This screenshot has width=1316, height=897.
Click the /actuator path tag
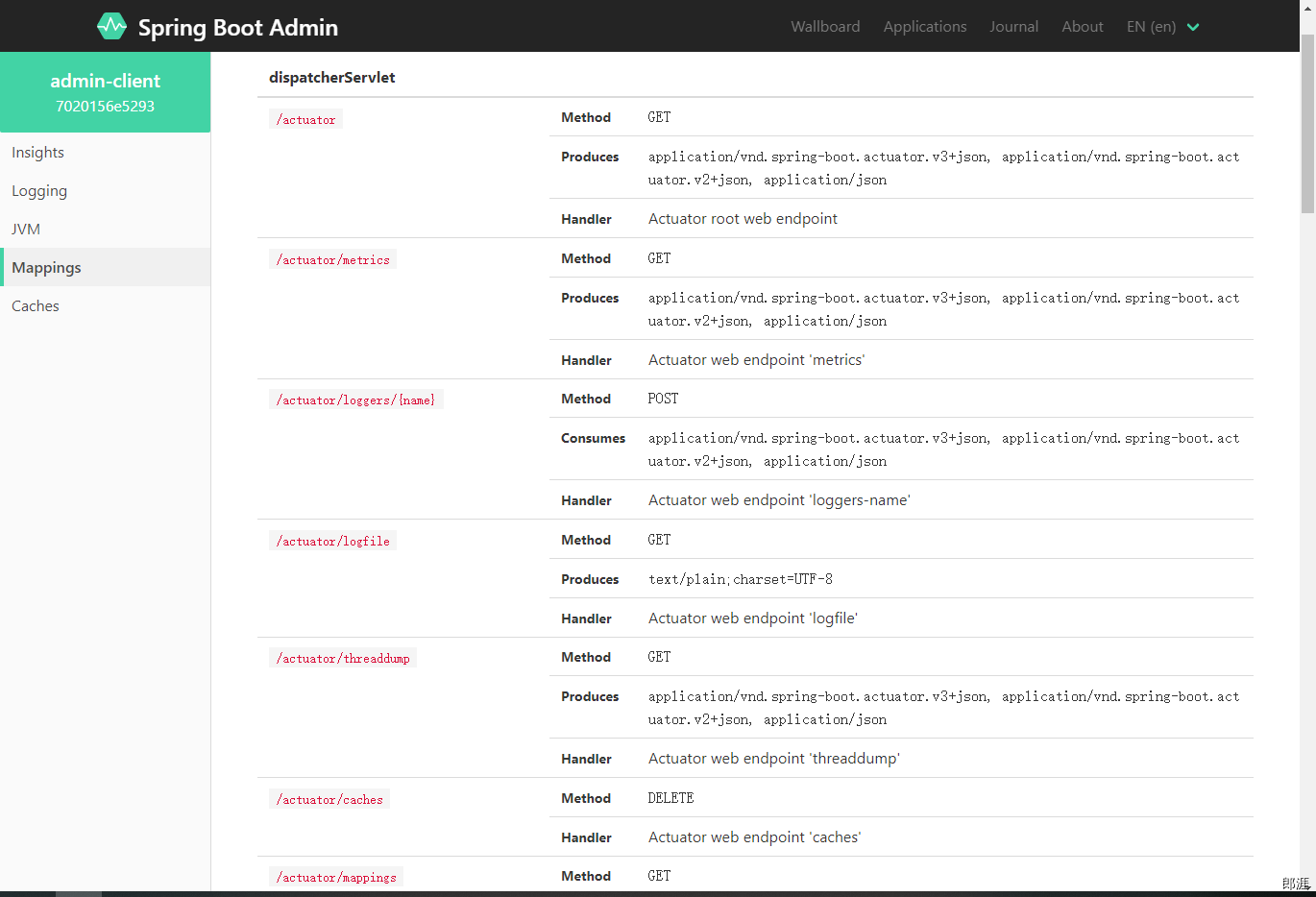[x=305, y=119]
